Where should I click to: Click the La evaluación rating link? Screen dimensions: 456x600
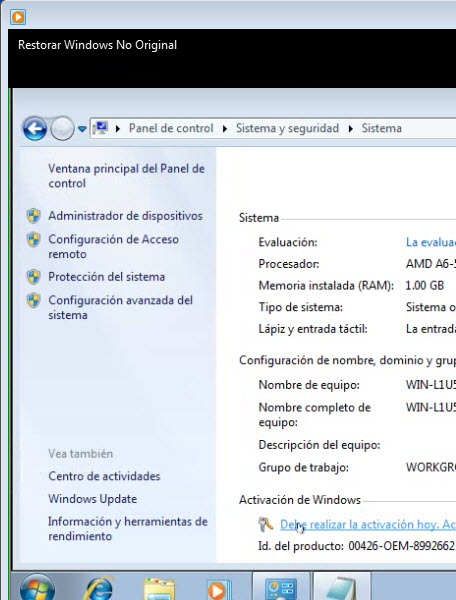(x=431, y=242)
